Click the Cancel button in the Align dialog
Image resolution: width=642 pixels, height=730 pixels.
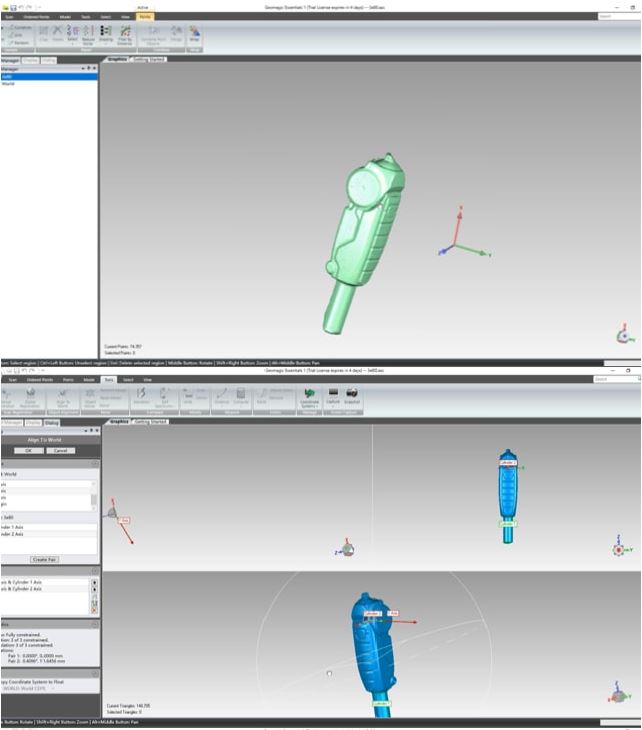[59, 450]
